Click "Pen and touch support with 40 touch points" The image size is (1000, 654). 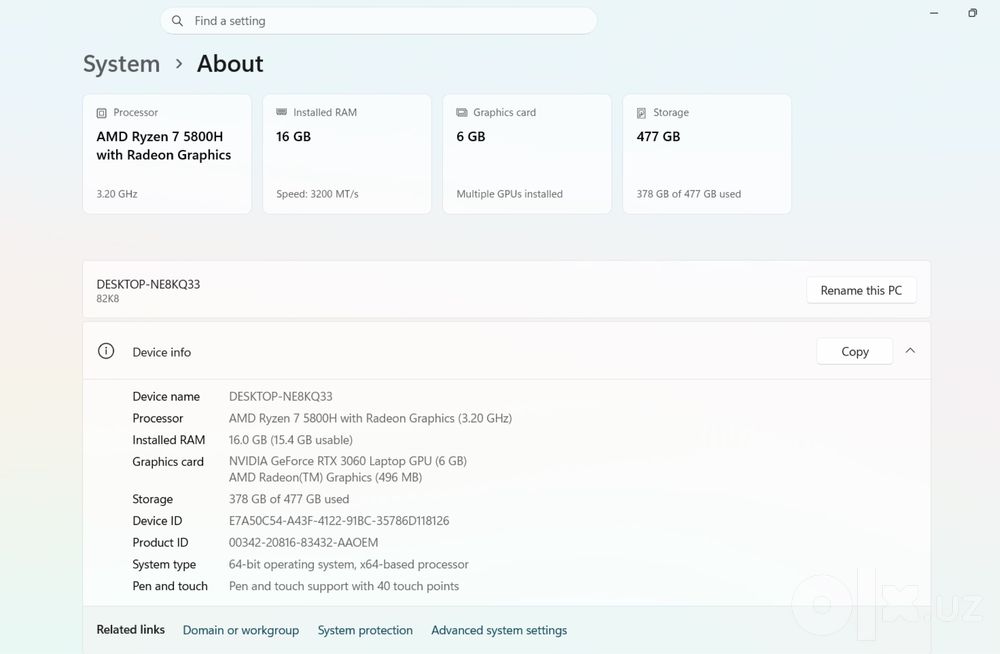point(344,586)
